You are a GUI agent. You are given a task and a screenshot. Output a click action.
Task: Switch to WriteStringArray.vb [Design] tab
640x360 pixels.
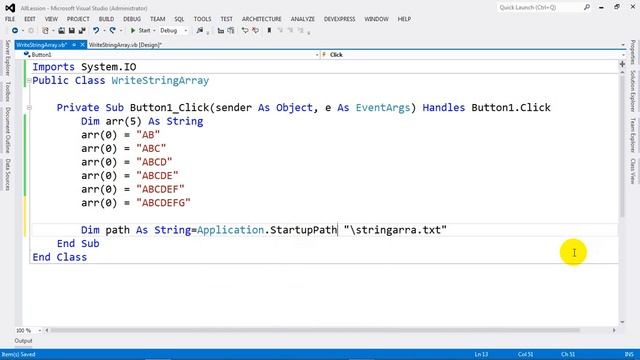pos(125,45)
